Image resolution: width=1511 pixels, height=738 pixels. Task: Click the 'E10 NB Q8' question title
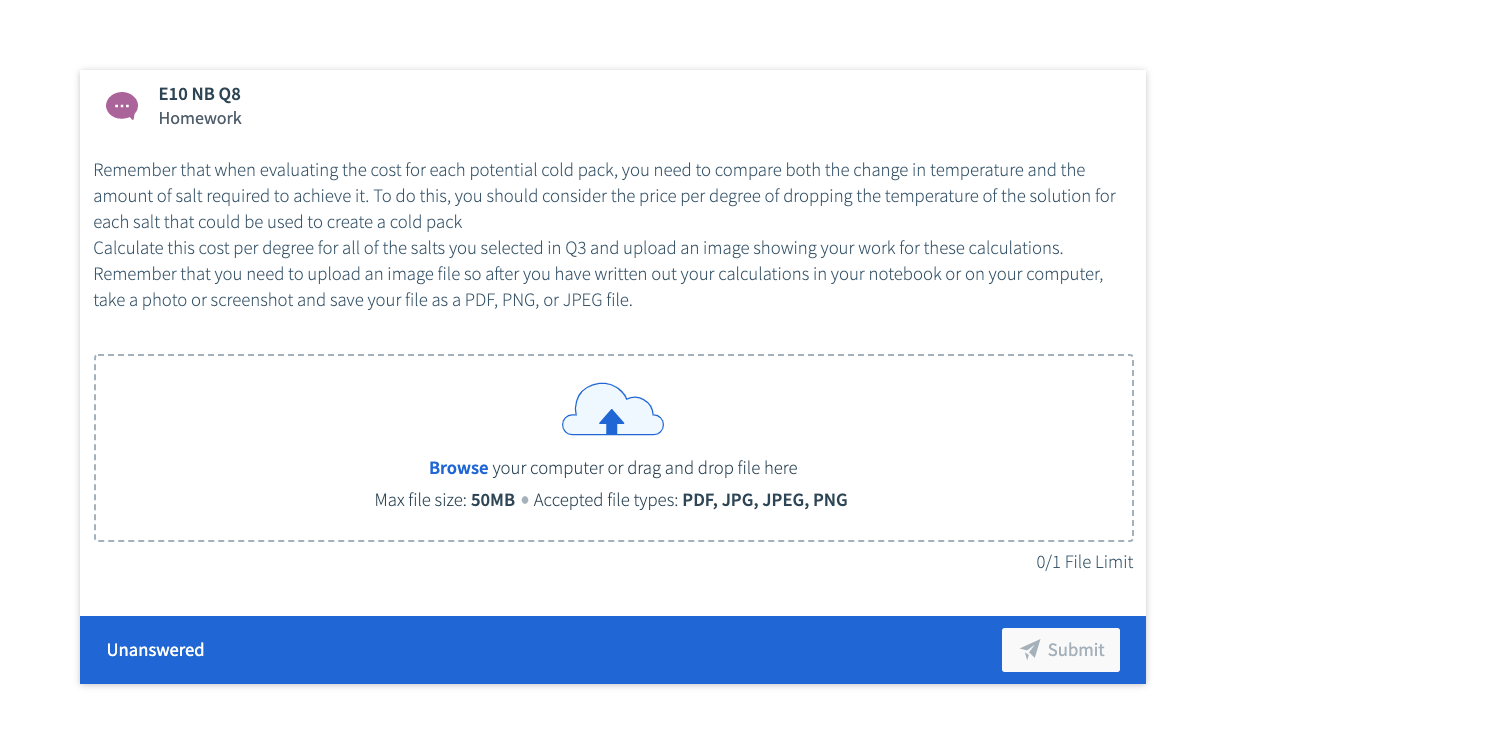[200, 94]
